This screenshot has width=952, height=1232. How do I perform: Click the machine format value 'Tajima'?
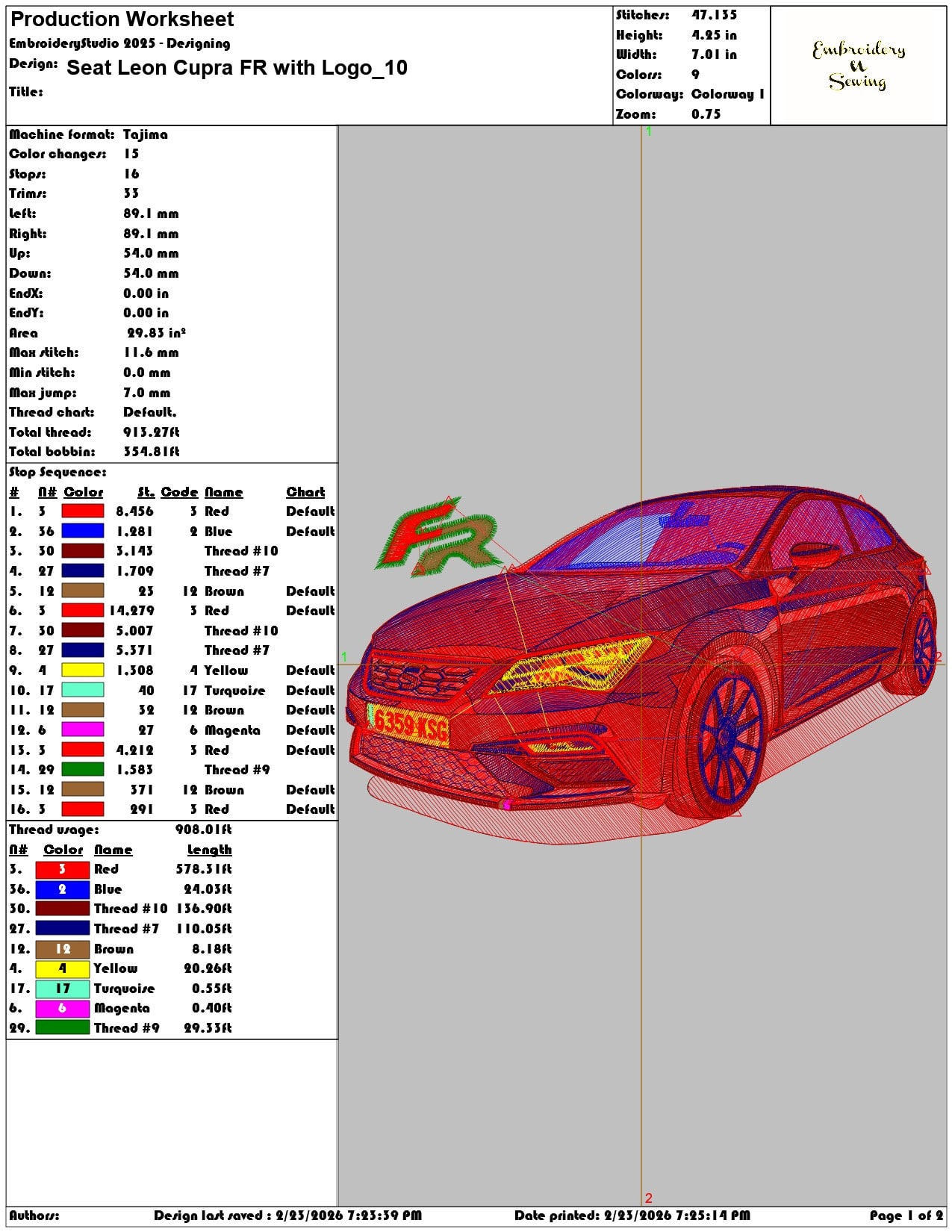click(x=146, y=134)
